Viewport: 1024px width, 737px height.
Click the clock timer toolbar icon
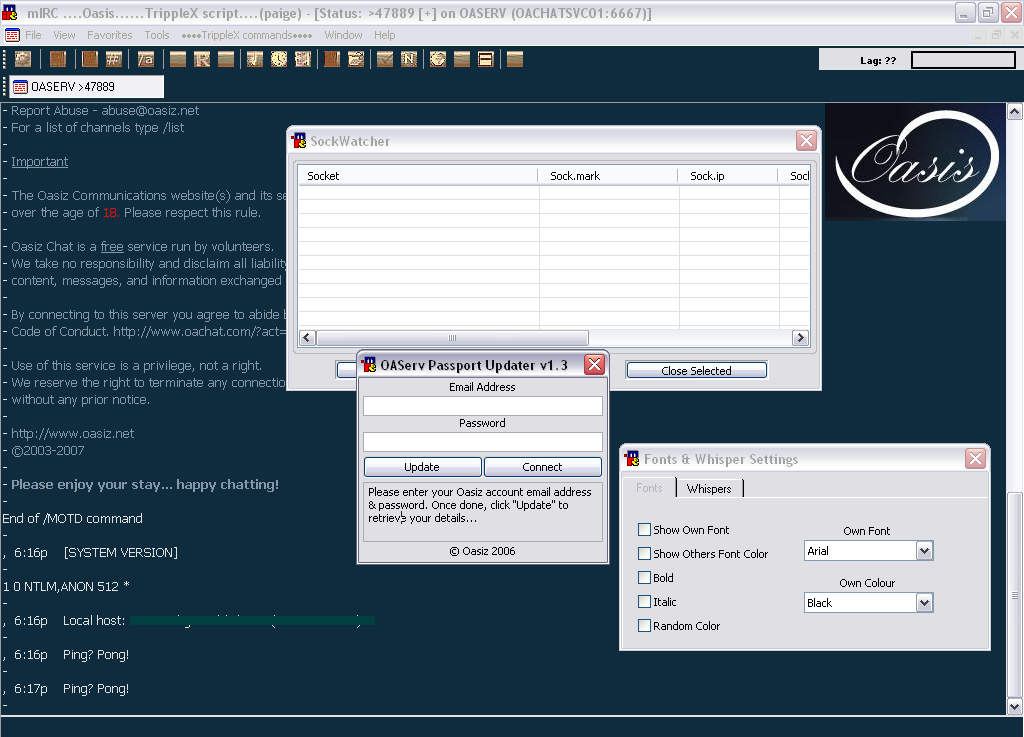click(x=279, y=59)
